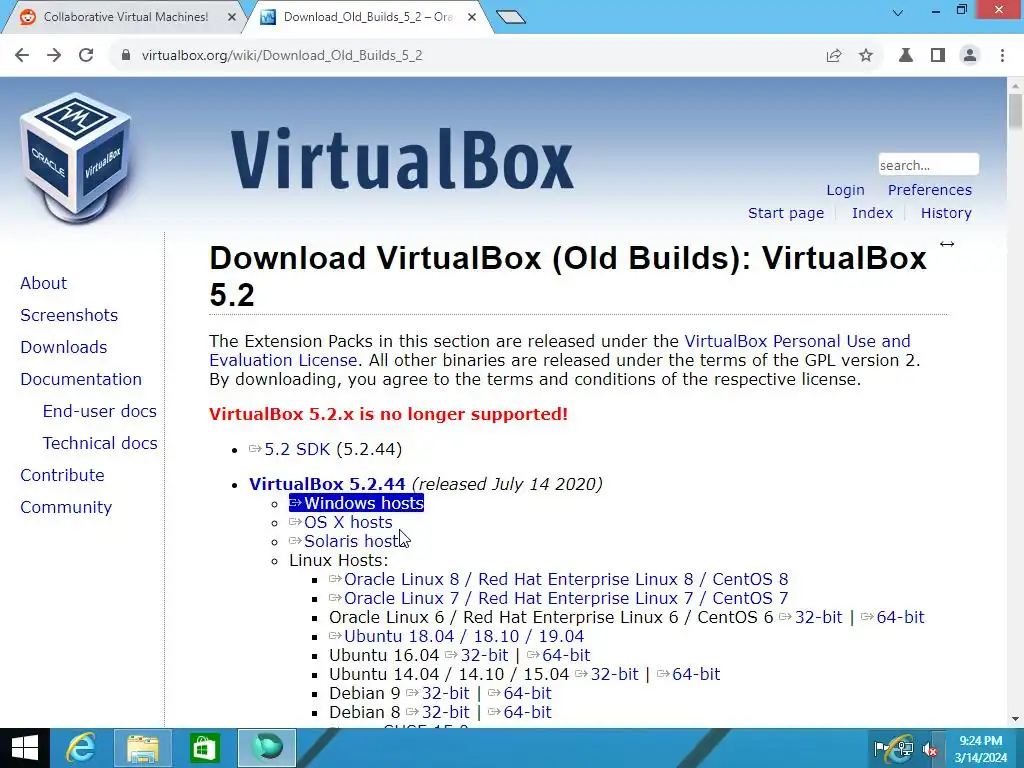1024x768 pixels.
Task: Click the VirtualBox cube logo
Action: pos(75,158)
